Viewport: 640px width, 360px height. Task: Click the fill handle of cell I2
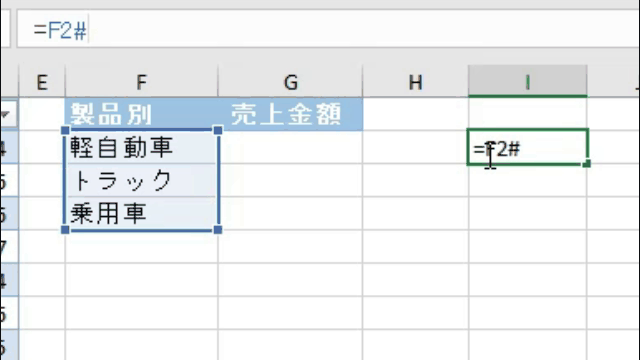tap(587, 164)
